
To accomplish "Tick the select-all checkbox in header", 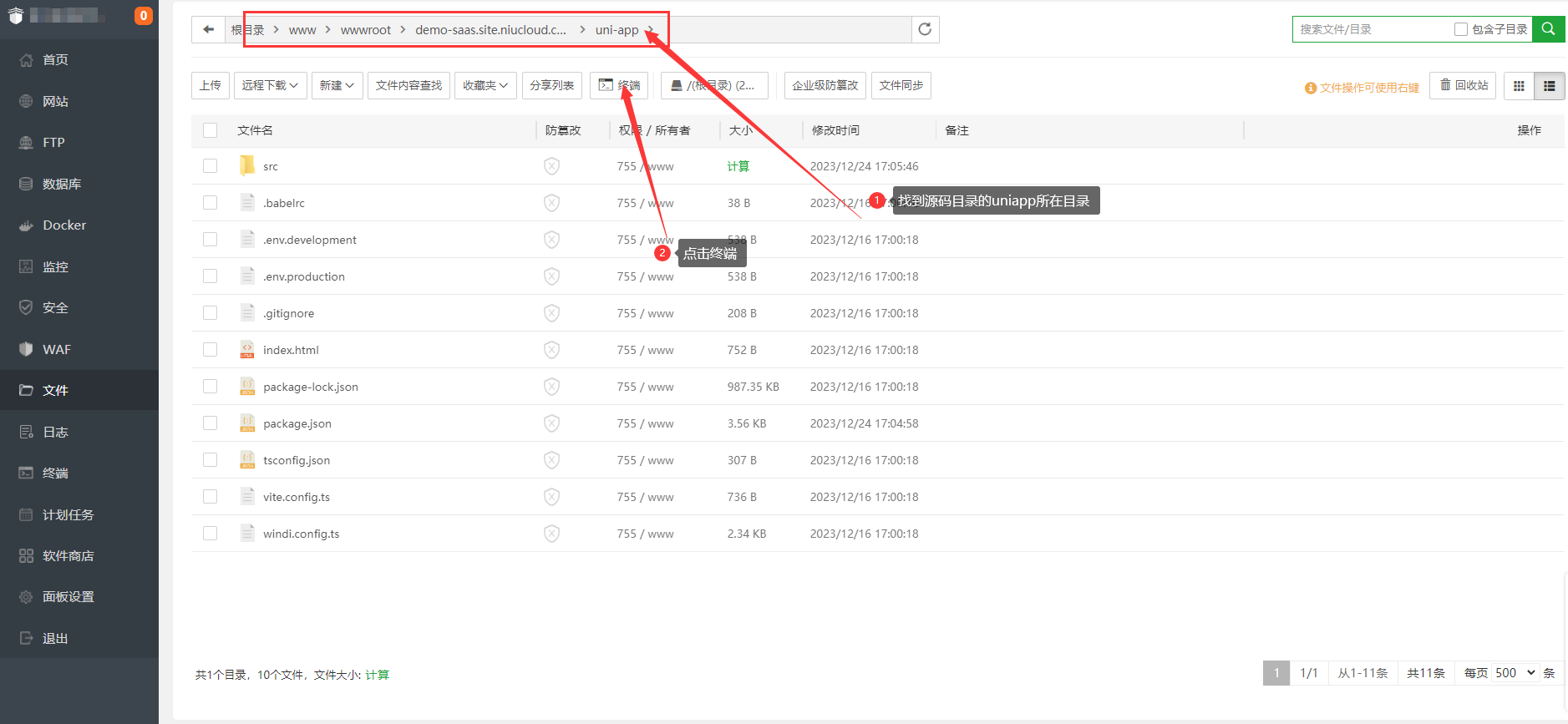I will (x=210, y=130).
